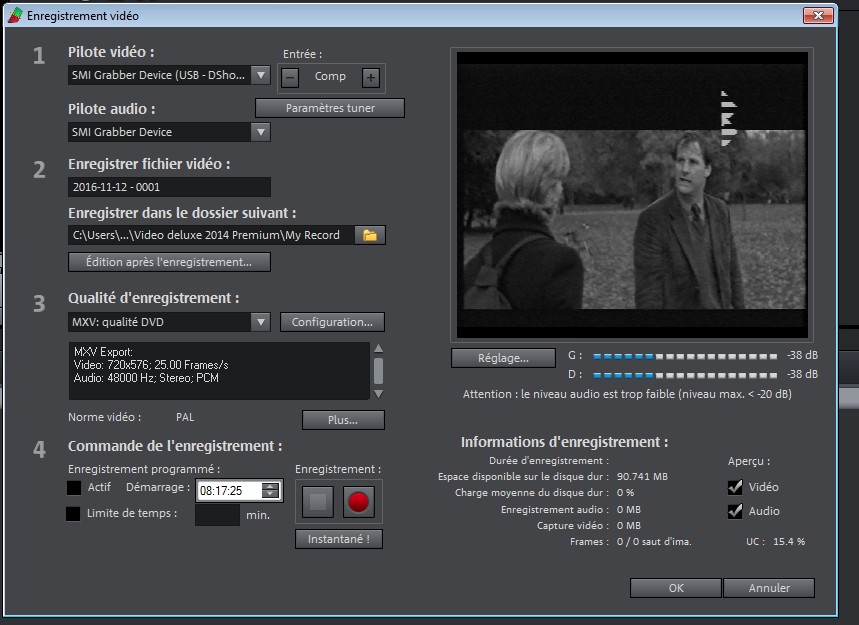859x625 pixels.
Task: Click the Plus... button
Action: (x=343, y=420)
